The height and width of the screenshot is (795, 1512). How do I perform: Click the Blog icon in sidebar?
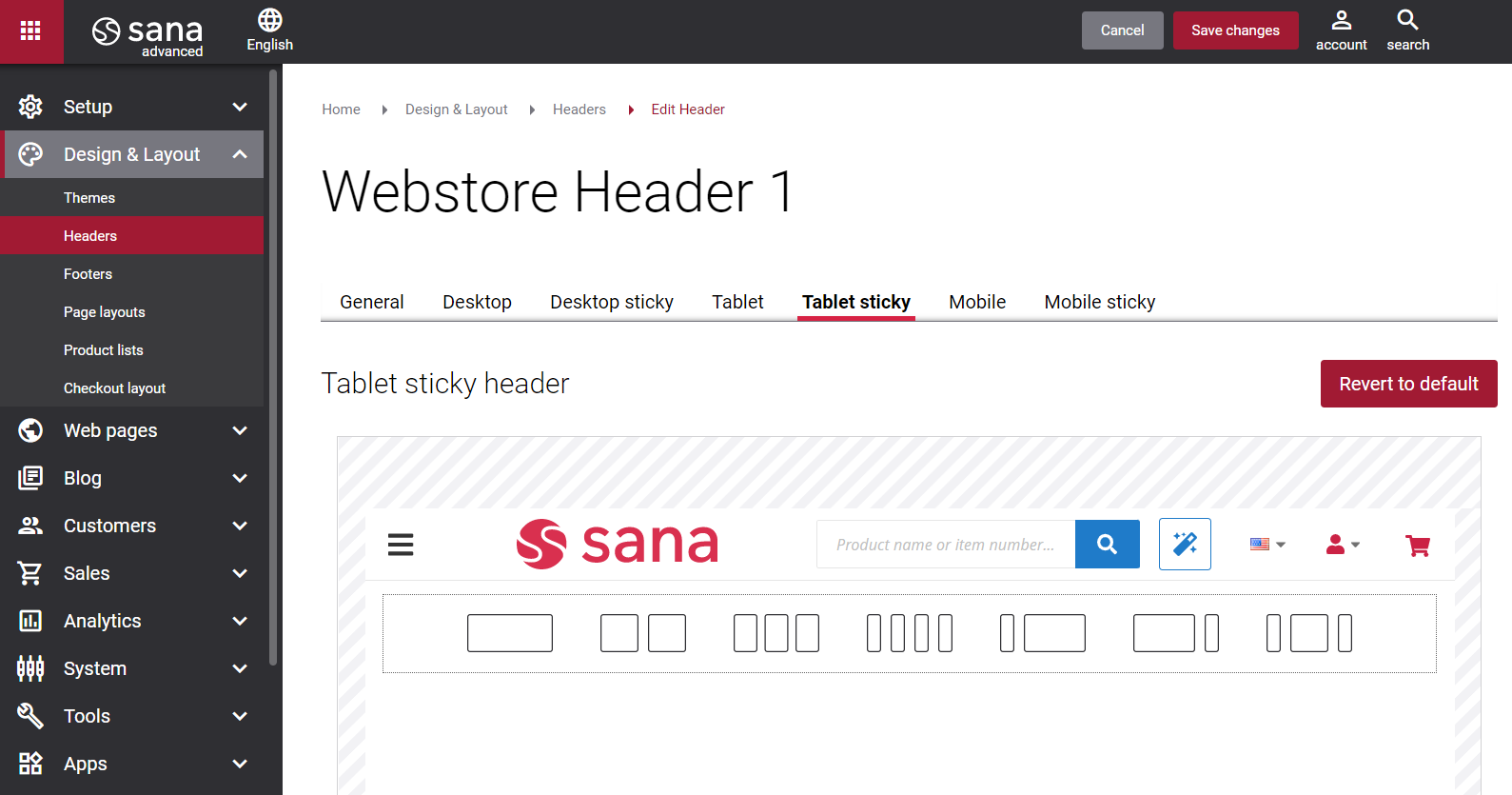coord(30,478)
